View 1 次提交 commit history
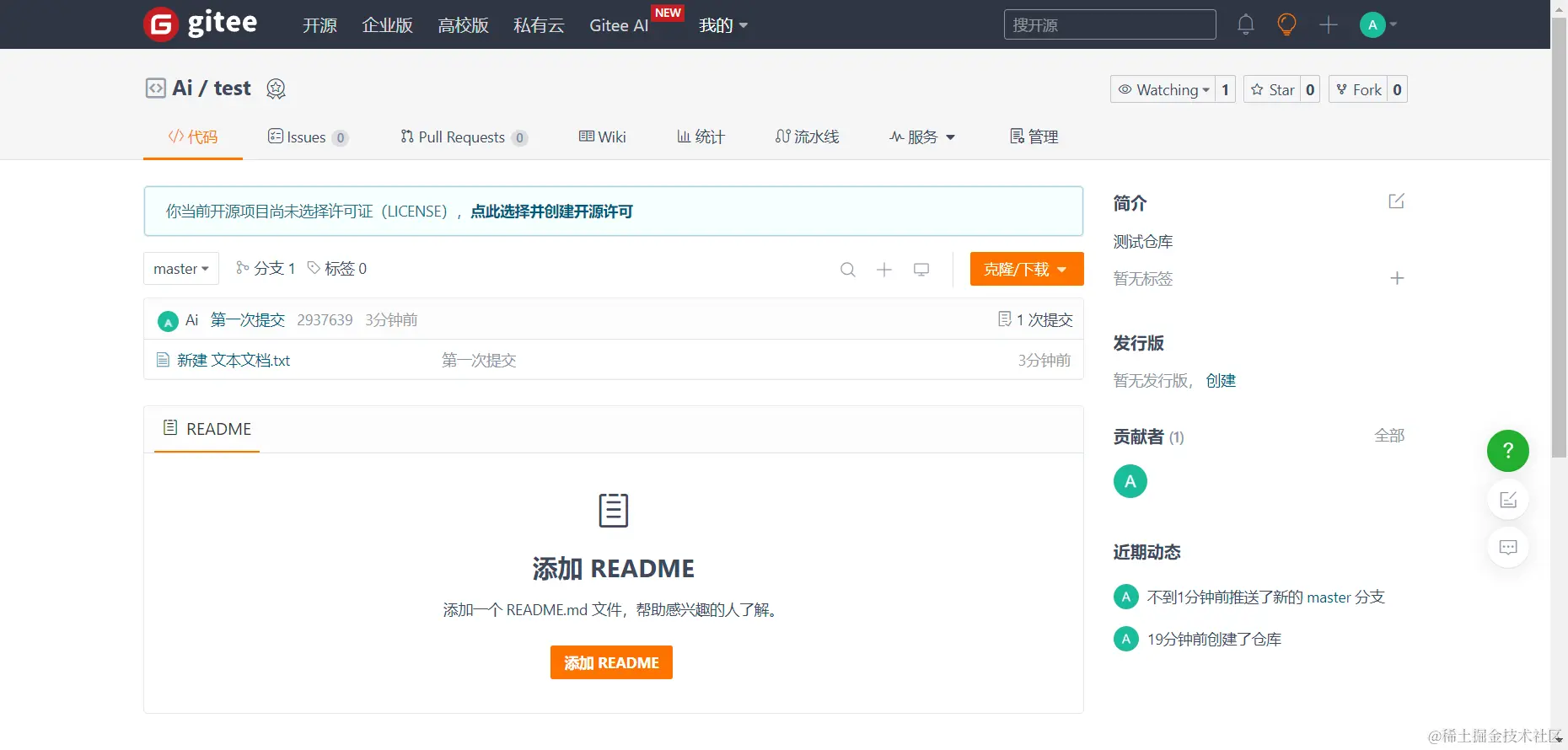1568x750 pixels. click(1035, 319)
